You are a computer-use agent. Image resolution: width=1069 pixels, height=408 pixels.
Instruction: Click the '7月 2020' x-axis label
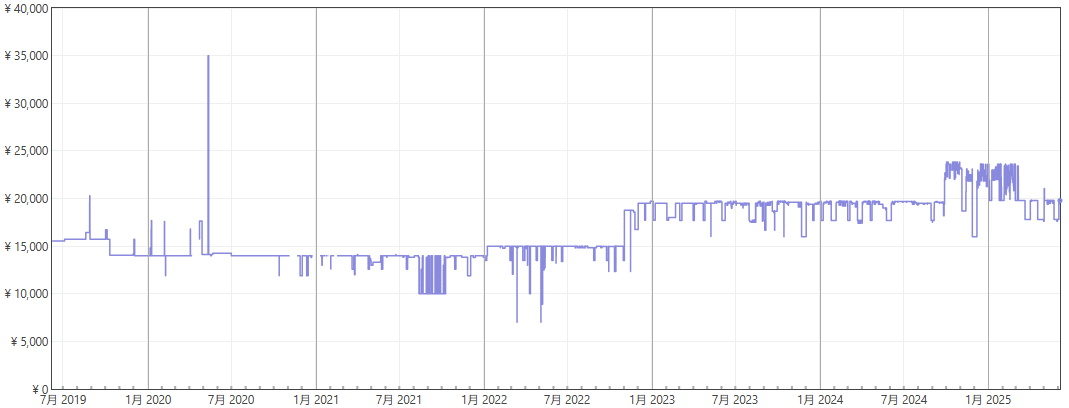click(231, 400)
